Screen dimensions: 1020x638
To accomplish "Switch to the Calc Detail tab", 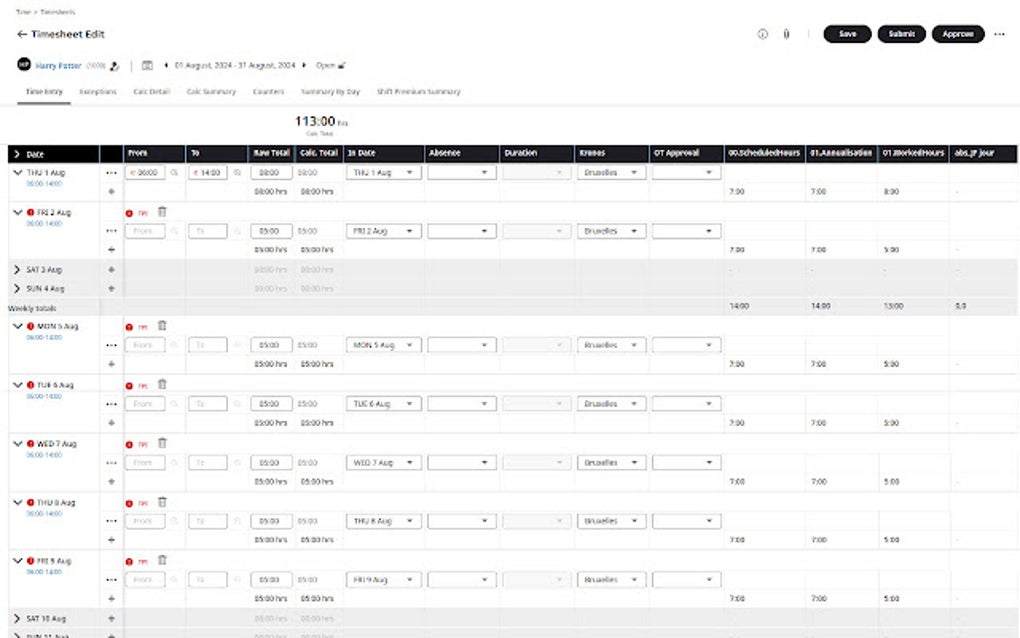I will [x=152, y=92].
